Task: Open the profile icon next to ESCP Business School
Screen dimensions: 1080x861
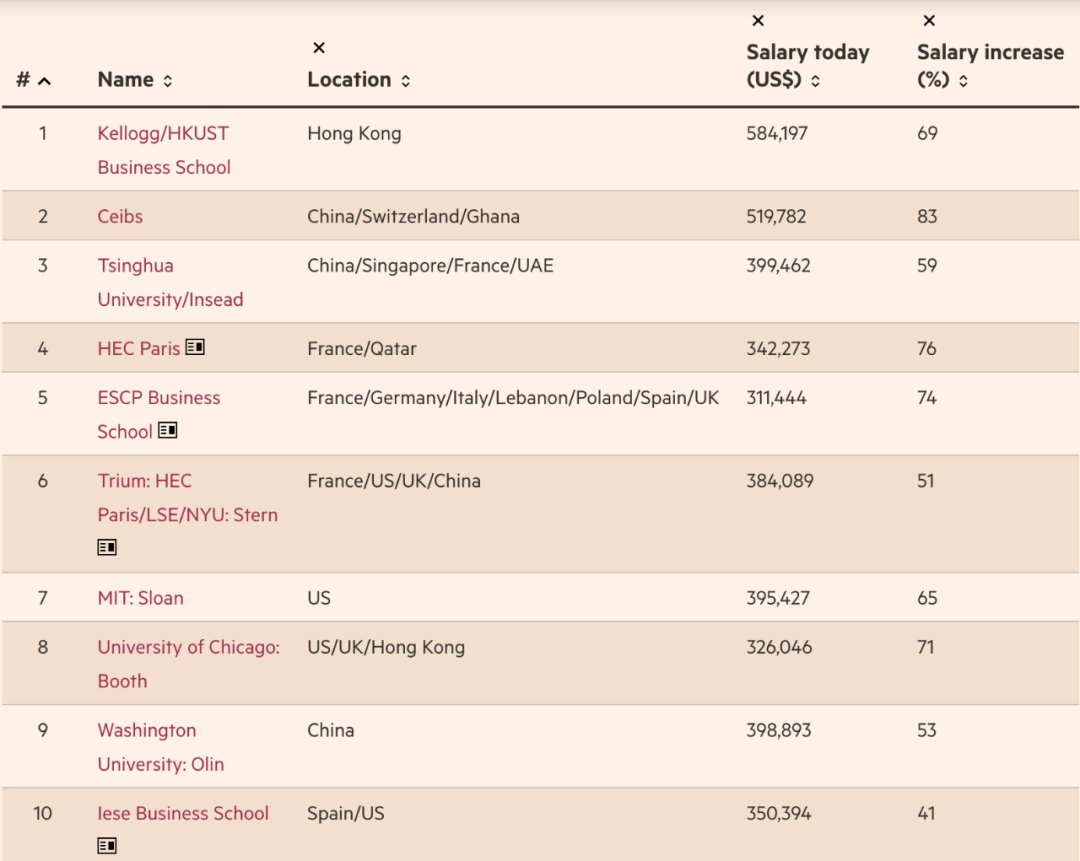Action: coord(167,430)
